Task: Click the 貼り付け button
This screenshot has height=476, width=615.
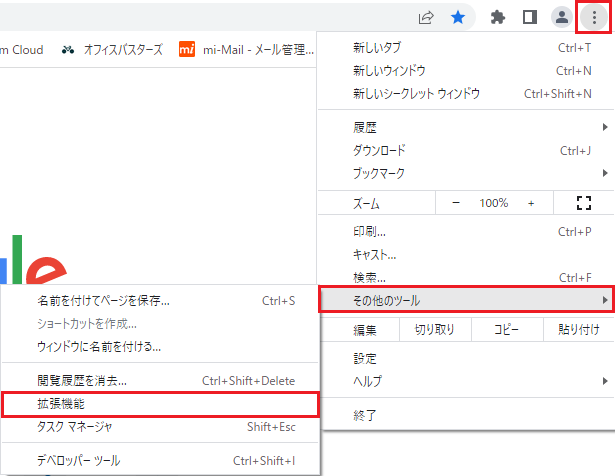Action: (579, 330)
